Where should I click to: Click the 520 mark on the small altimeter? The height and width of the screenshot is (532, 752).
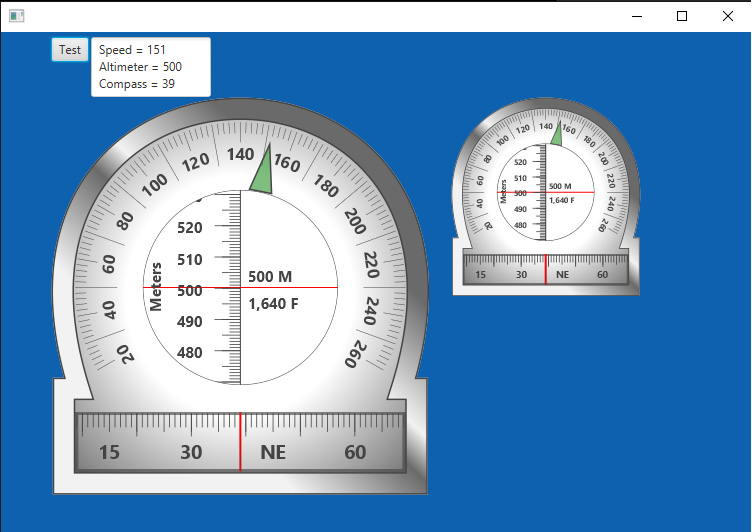point(520,162)
